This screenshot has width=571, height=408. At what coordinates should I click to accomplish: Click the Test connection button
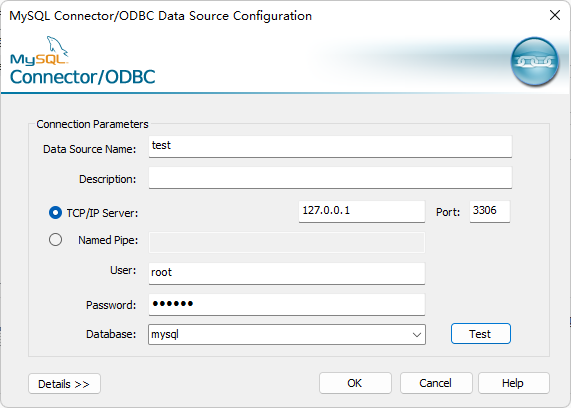481,334
